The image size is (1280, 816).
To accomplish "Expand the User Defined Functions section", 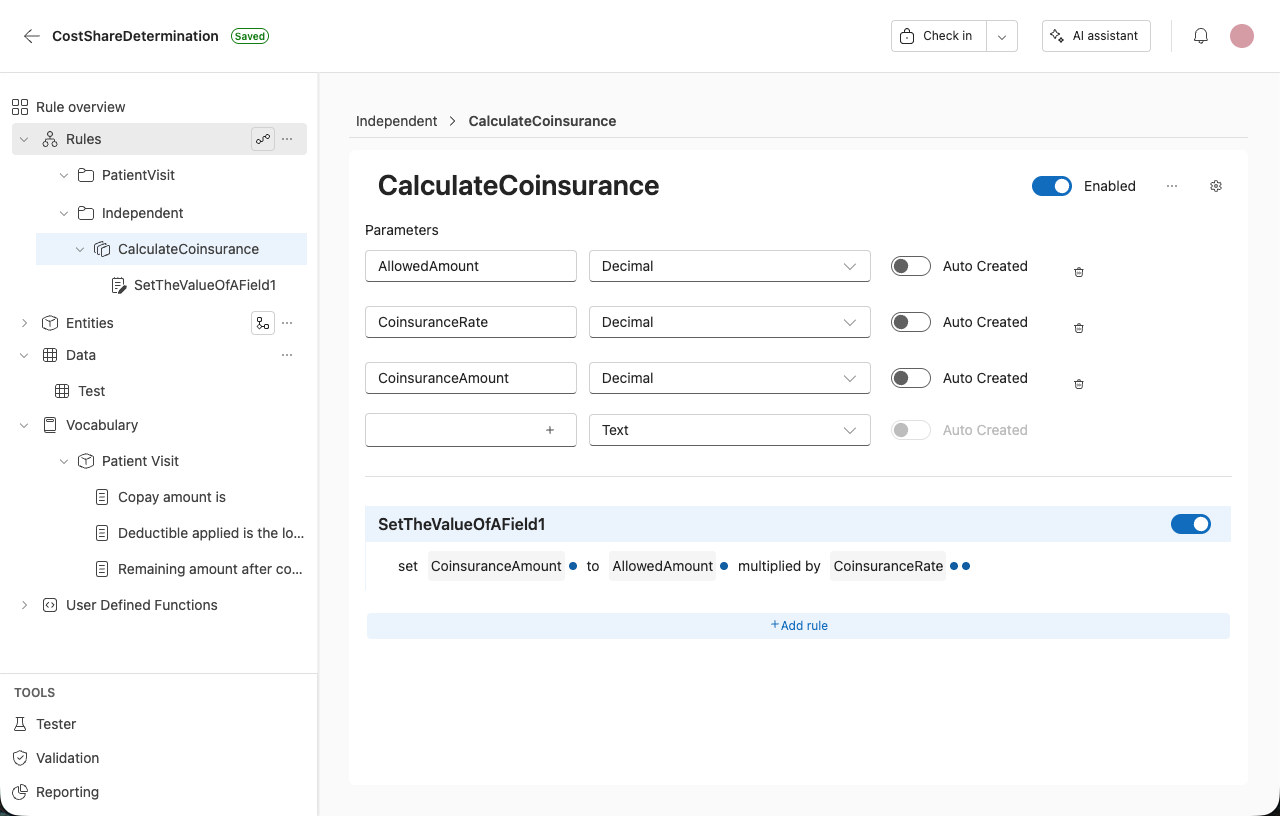I will tap(24, 605).
